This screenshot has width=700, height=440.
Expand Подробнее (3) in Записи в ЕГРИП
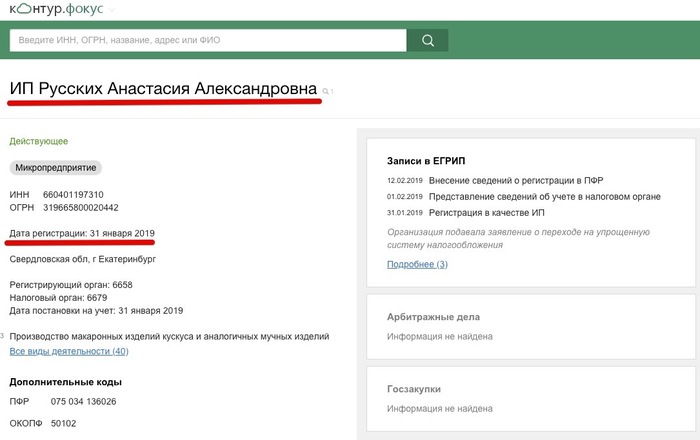(417, 264)
